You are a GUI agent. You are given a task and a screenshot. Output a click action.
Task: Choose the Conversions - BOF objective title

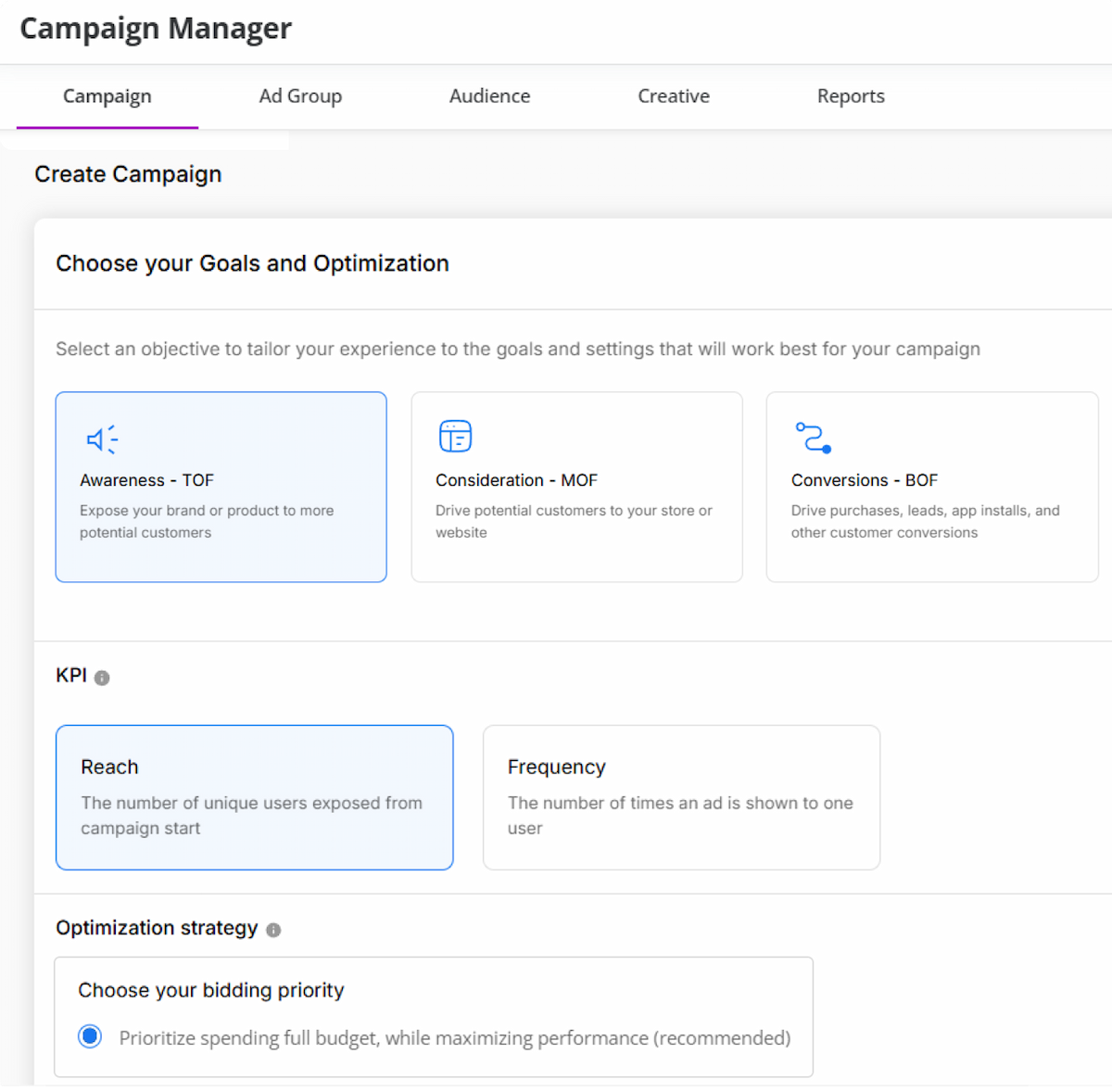point(864,480)
